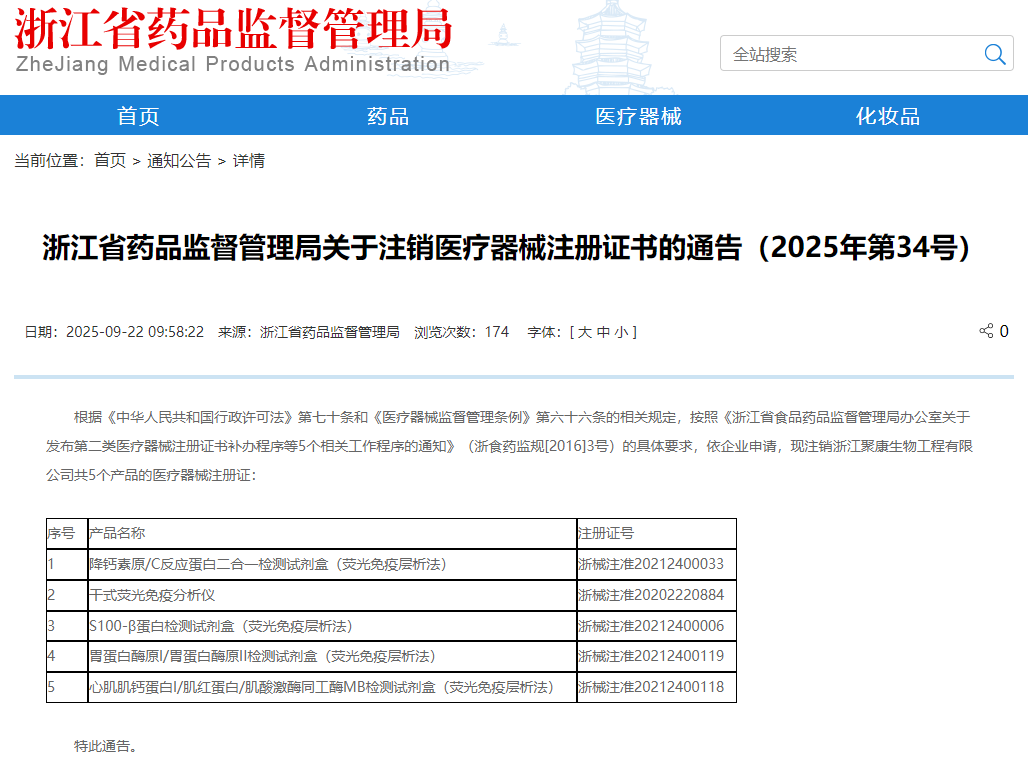Go to the 药品 navigation section
The image size is (1028, 782).
(388, 116)
